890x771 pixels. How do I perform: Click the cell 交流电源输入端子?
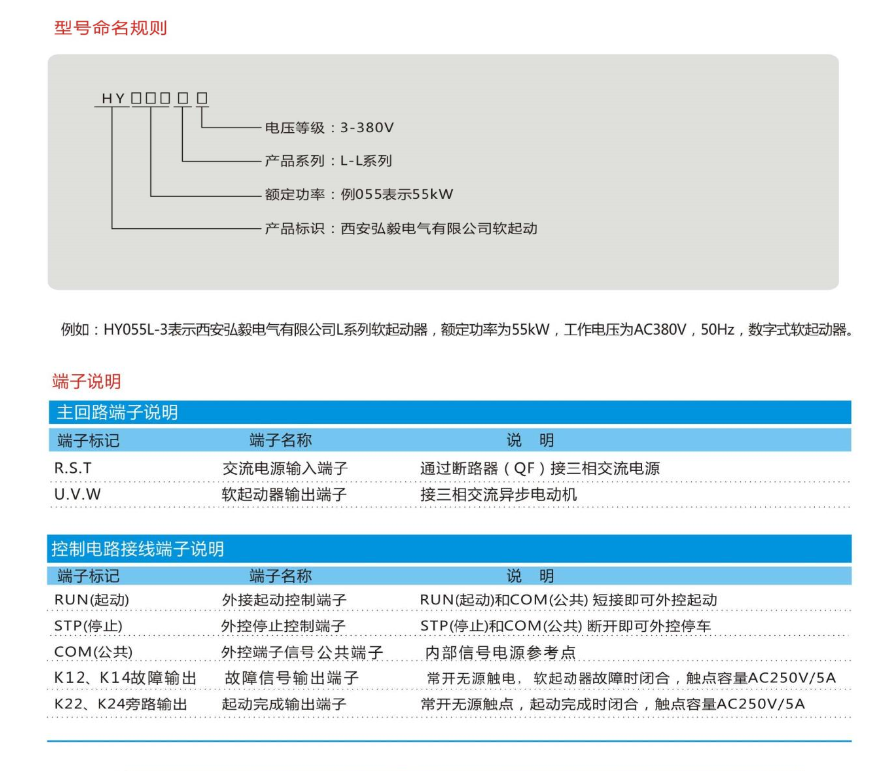pos(285,468)
